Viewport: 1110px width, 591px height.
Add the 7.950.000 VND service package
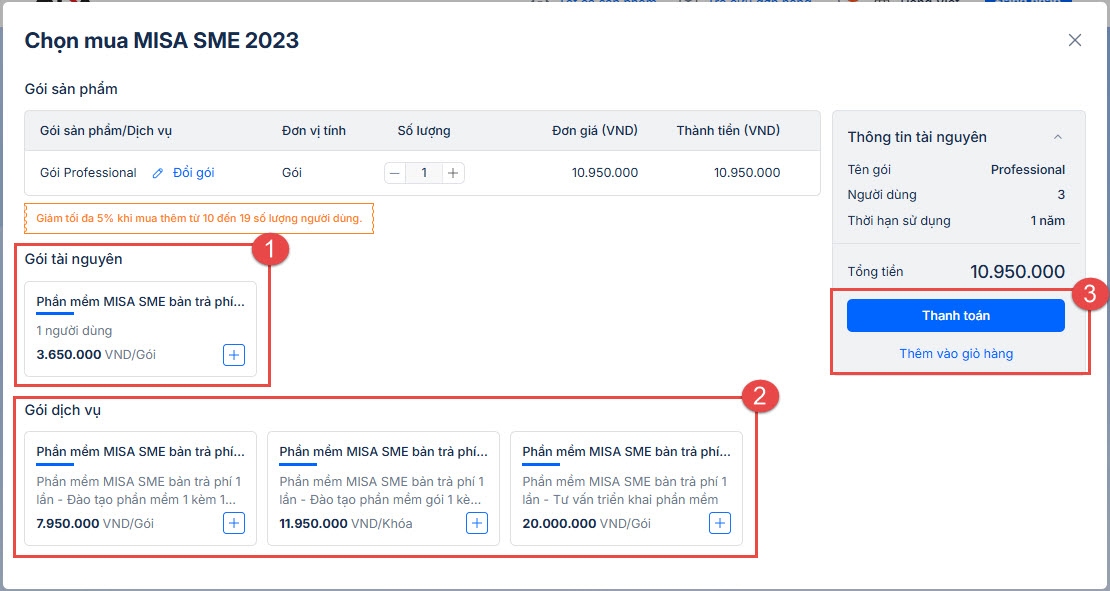[x=234, y=523]
